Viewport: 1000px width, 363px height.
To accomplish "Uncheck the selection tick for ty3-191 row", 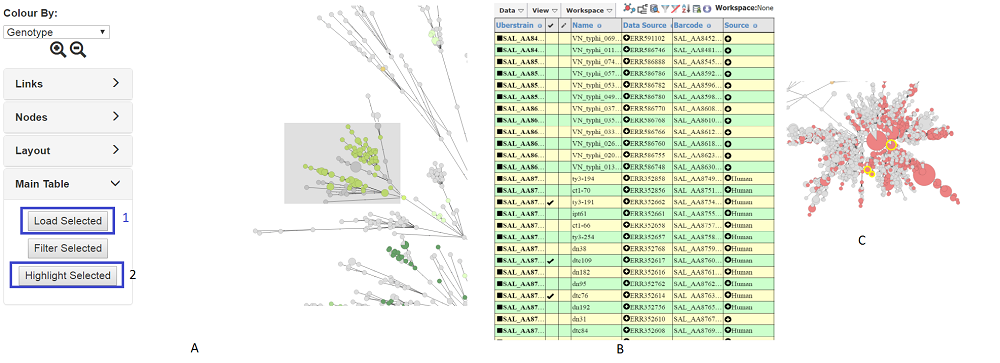I will pos(551,202).
